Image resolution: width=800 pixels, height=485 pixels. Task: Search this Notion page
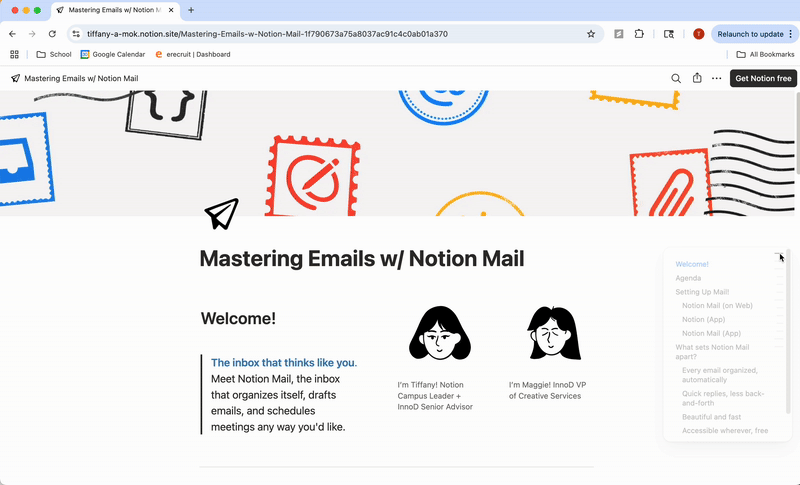click(x=676, y=79)
